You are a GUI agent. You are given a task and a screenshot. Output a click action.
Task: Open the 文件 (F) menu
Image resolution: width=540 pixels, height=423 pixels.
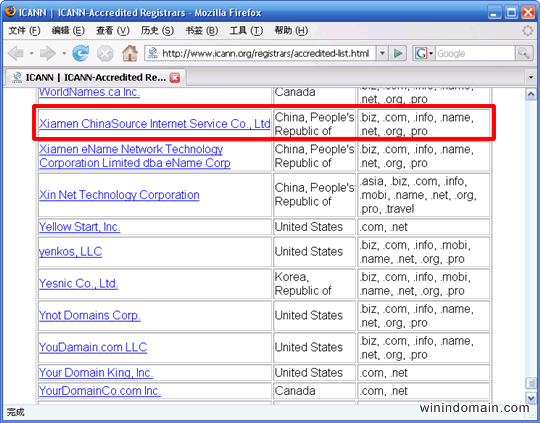click(x=24, y=31)
